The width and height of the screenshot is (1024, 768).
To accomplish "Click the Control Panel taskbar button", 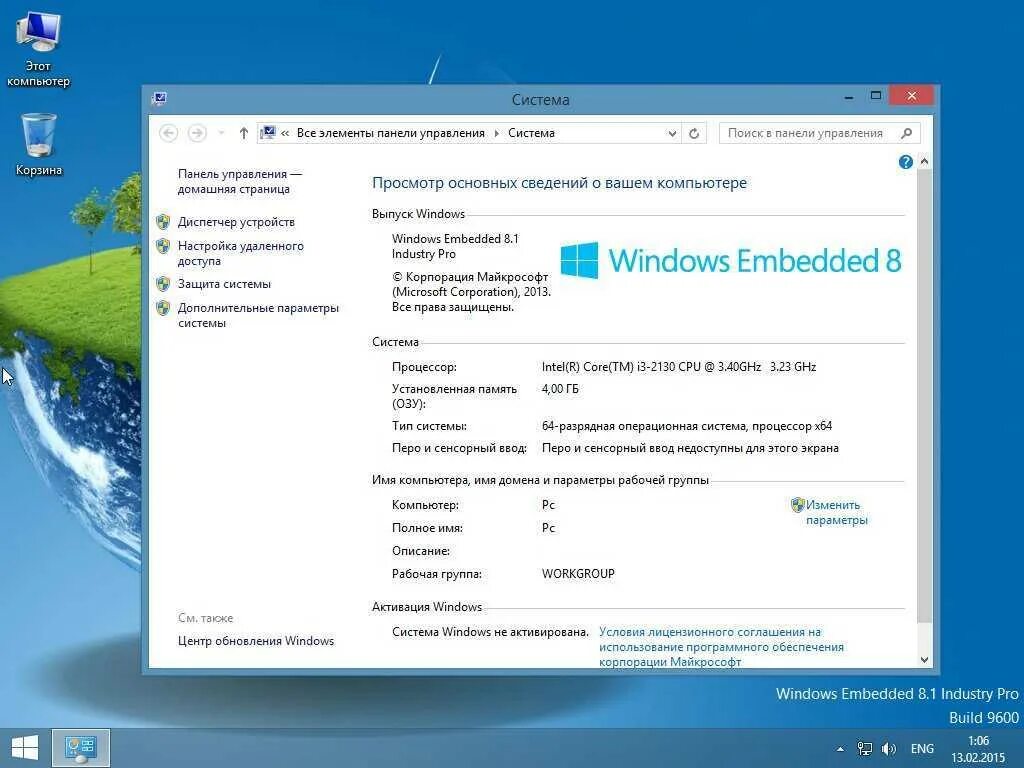I will click(80, 748).
